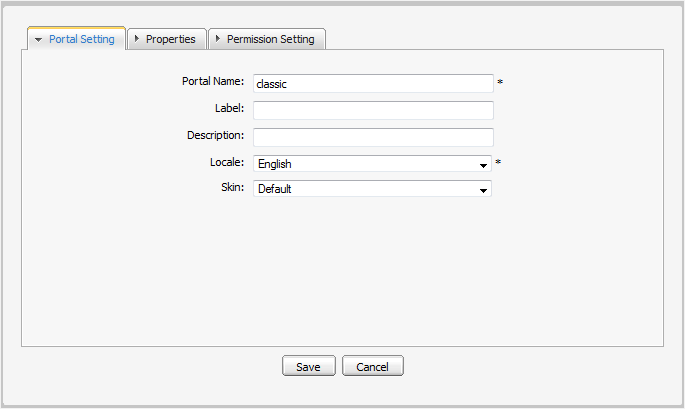Click into the empty Label text field
Viewport: 685px width, 409px height.
(372, 110)
